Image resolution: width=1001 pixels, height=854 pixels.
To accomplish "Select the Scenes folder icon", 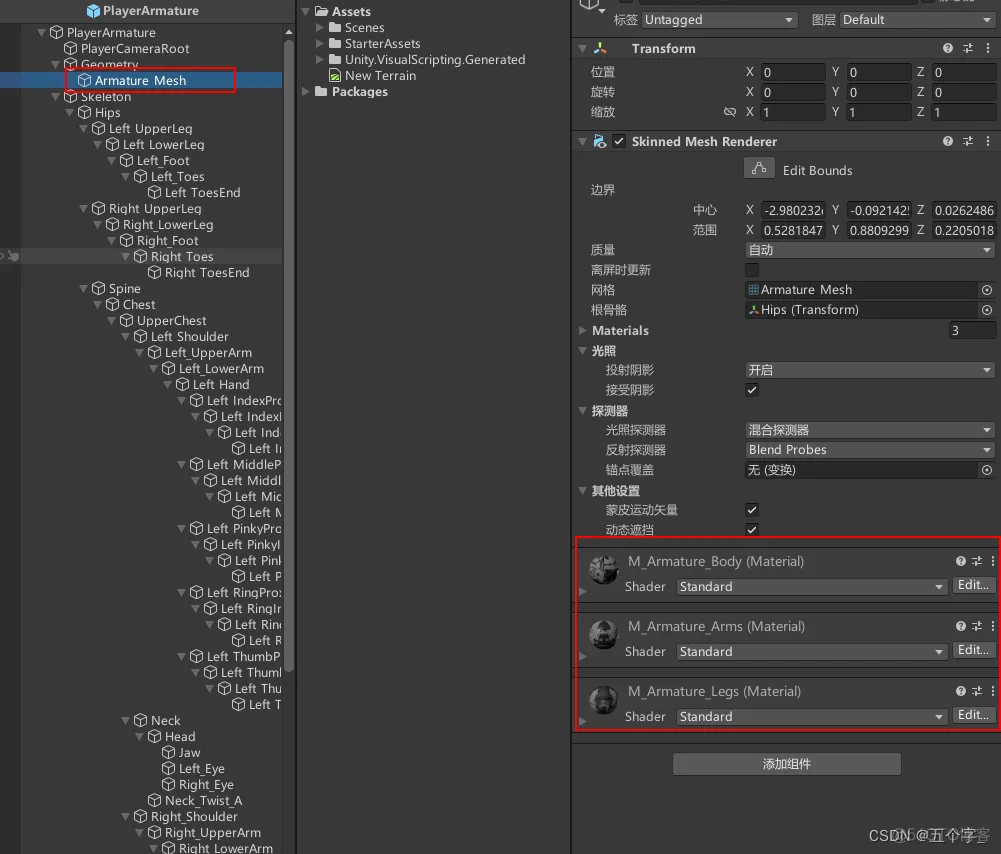I will click(x=335, y=27).
